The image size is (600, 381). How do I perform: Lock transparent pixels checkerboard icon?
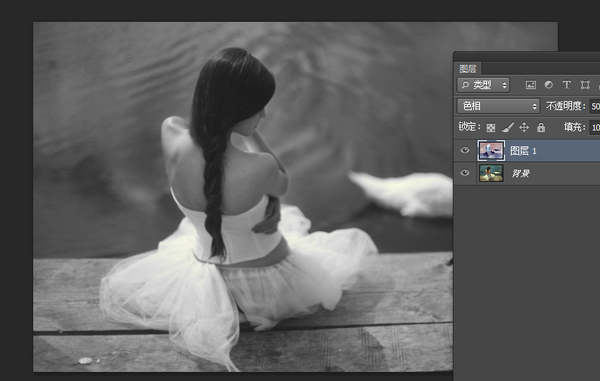(491, 127)
